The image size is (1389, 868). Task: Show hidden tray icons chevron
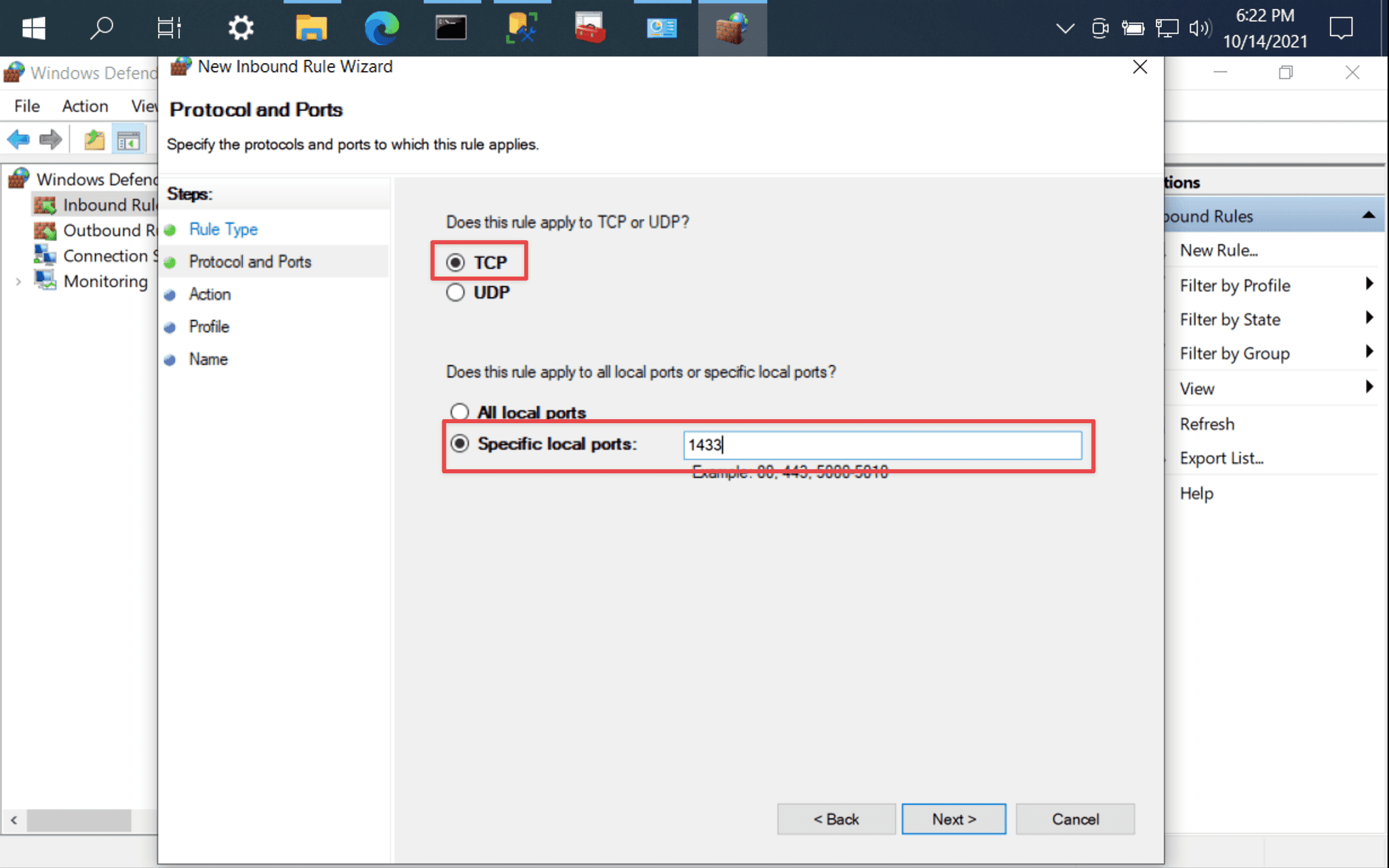(1065, 28)
